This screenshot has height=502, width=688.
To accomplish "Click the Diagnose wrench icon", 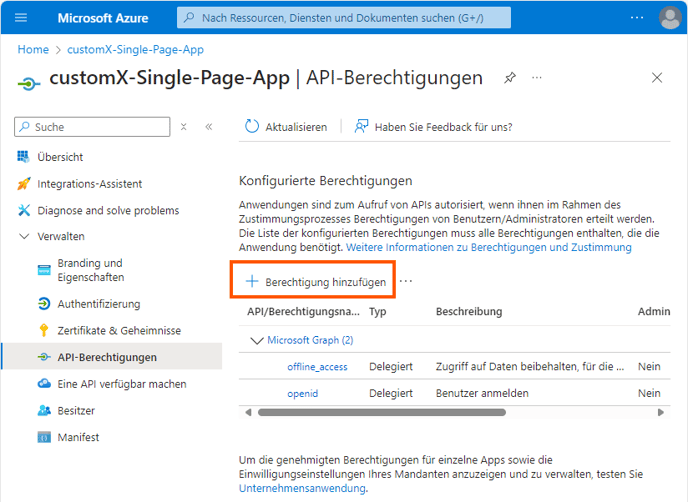I will coord(24,210).
